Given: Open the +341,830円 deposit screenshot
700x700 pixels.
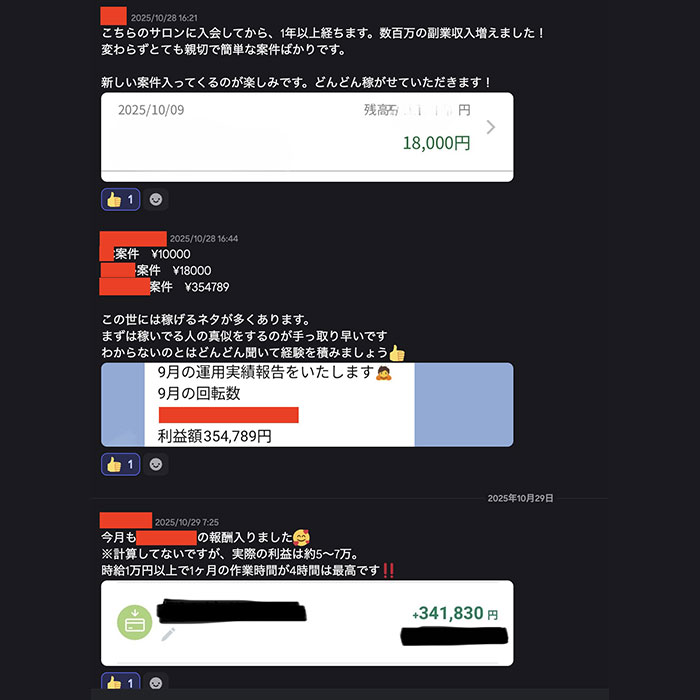Looking at the screenshot, I should point(307,623).
